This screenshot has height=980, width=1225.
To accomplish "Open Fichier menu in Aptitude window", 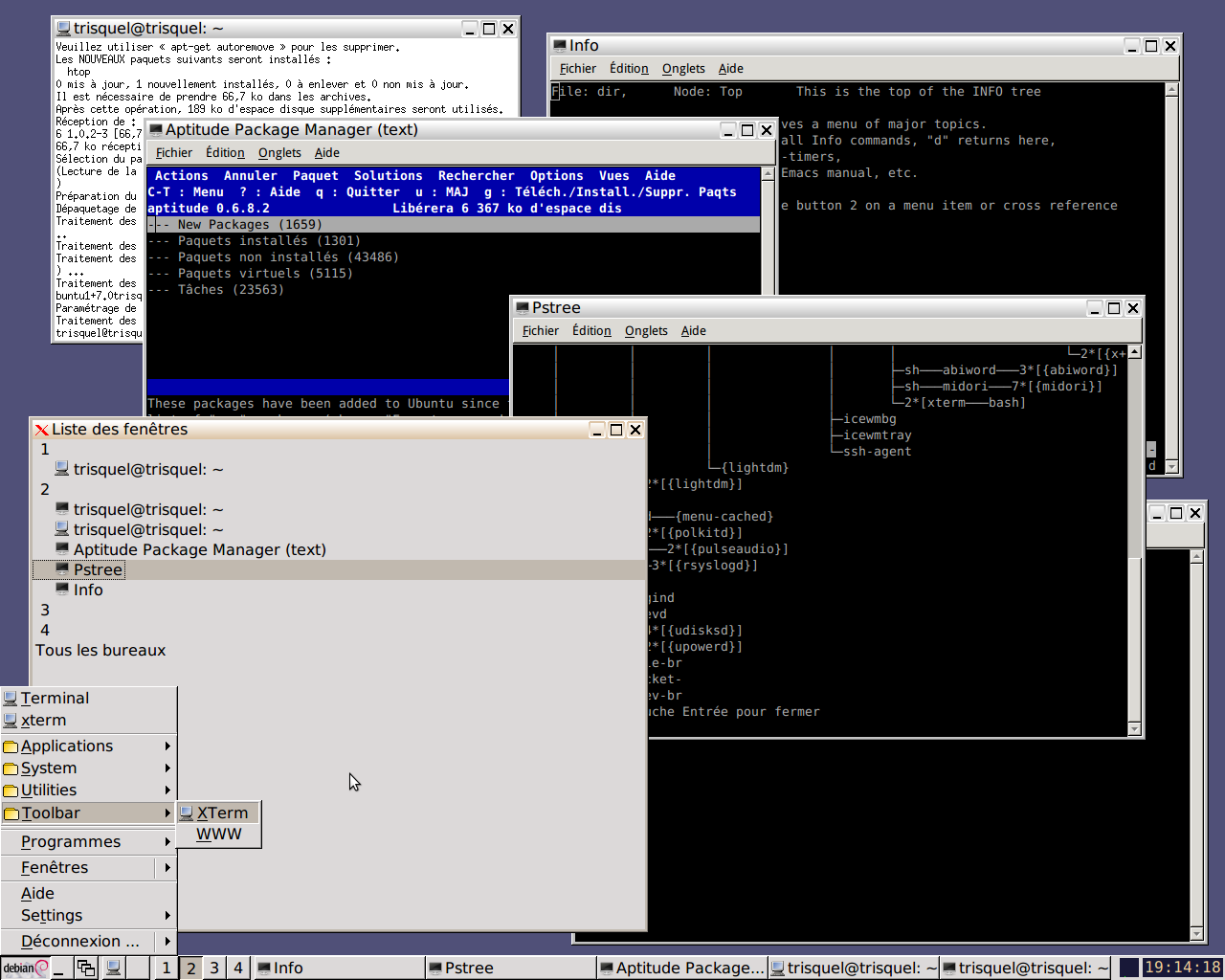I will coord(174,152).
